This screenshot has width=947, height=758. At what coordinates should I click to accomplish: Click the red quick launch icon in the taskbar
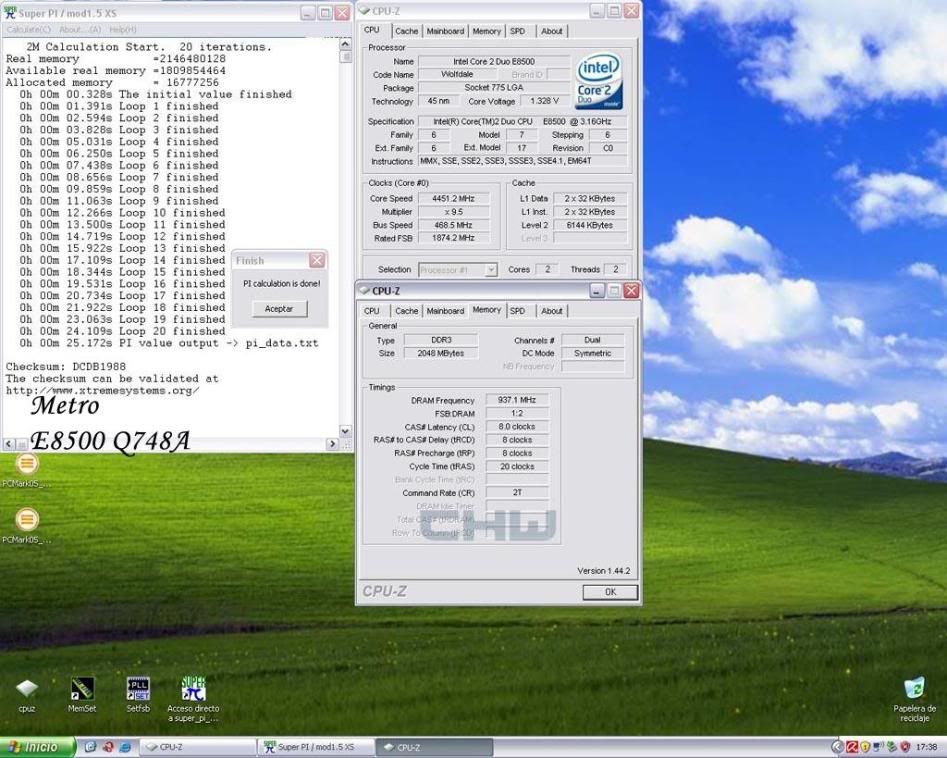108,747
